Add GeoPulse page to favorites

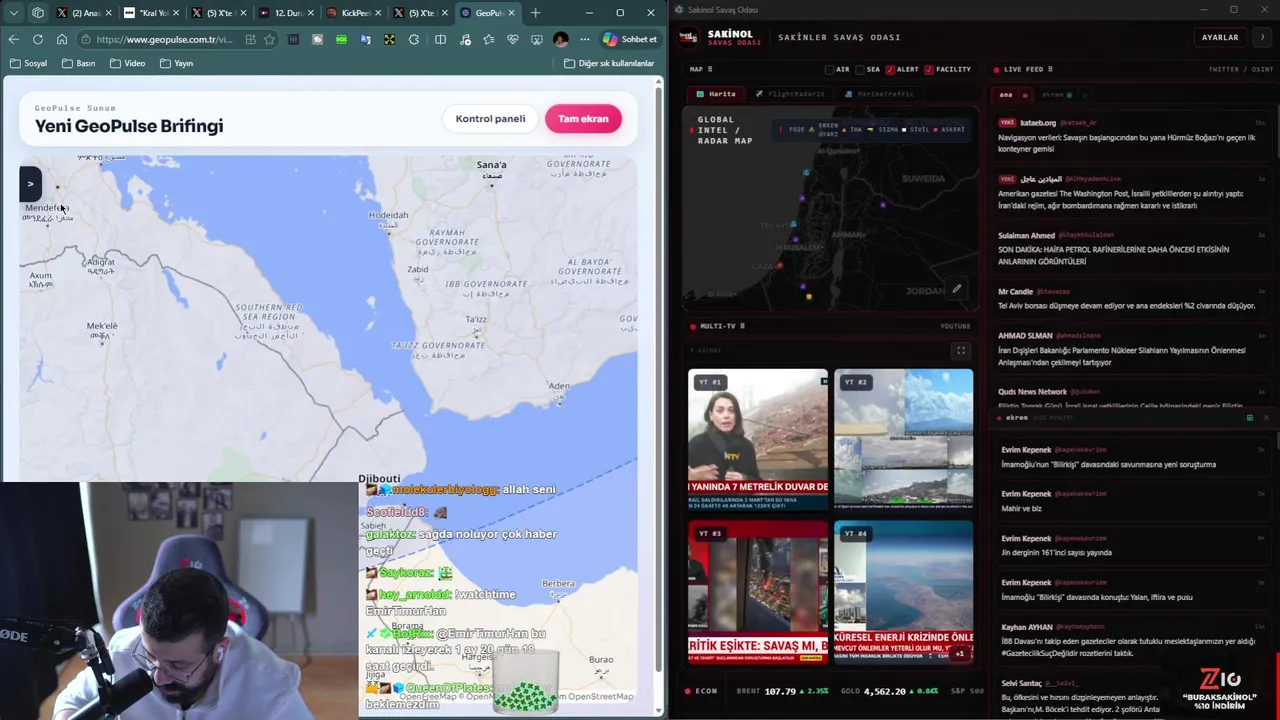(269, 39)
